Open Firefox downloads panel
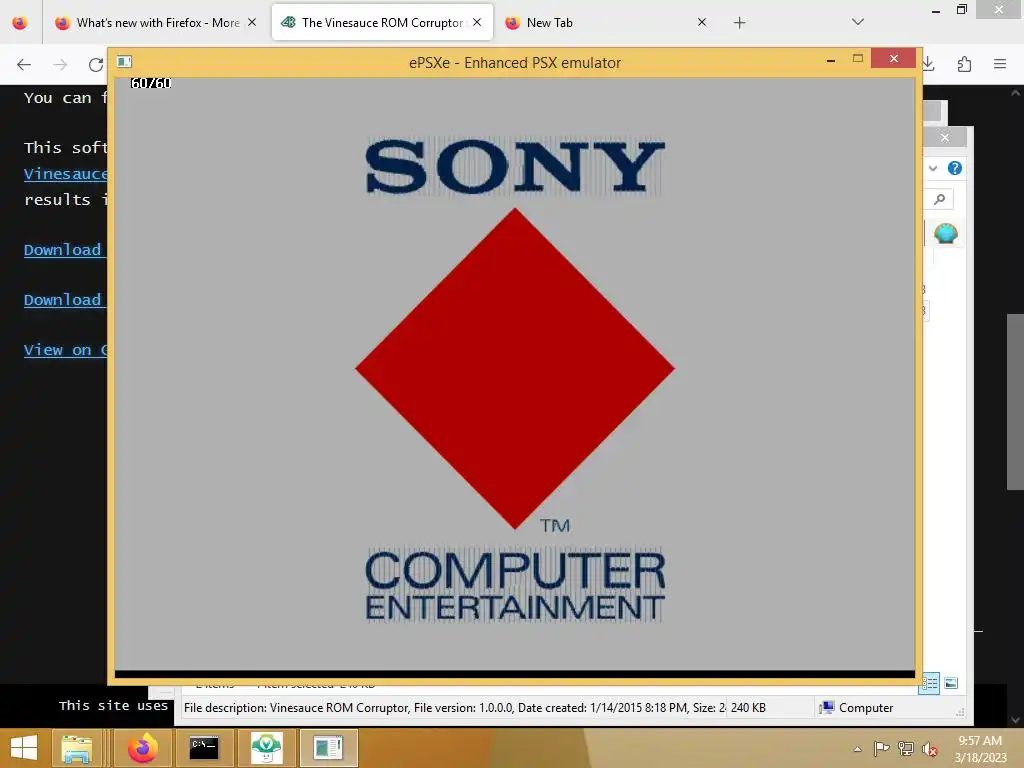This screenshot has height=768, width=1024. coord(929,64)
